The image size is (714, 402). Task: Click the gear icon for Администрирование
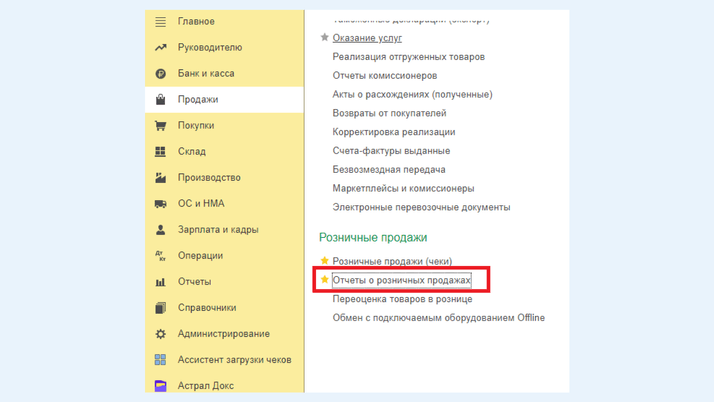point(160,334)
